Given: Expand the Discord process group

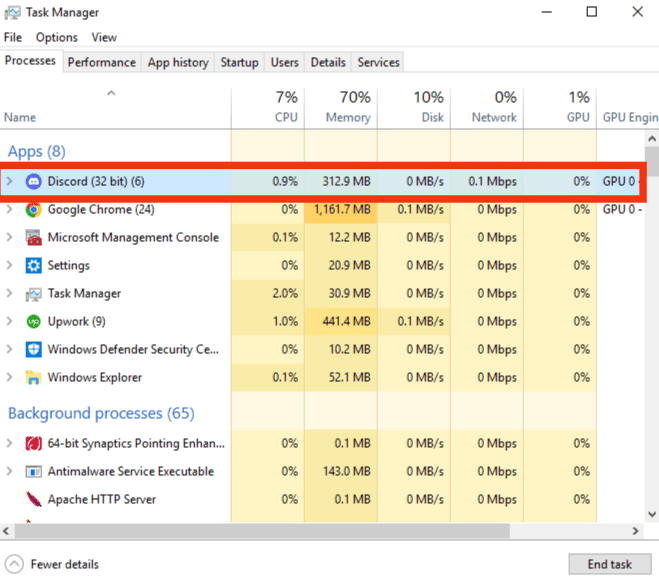Looking at the screenshot, I should (10, 182).
